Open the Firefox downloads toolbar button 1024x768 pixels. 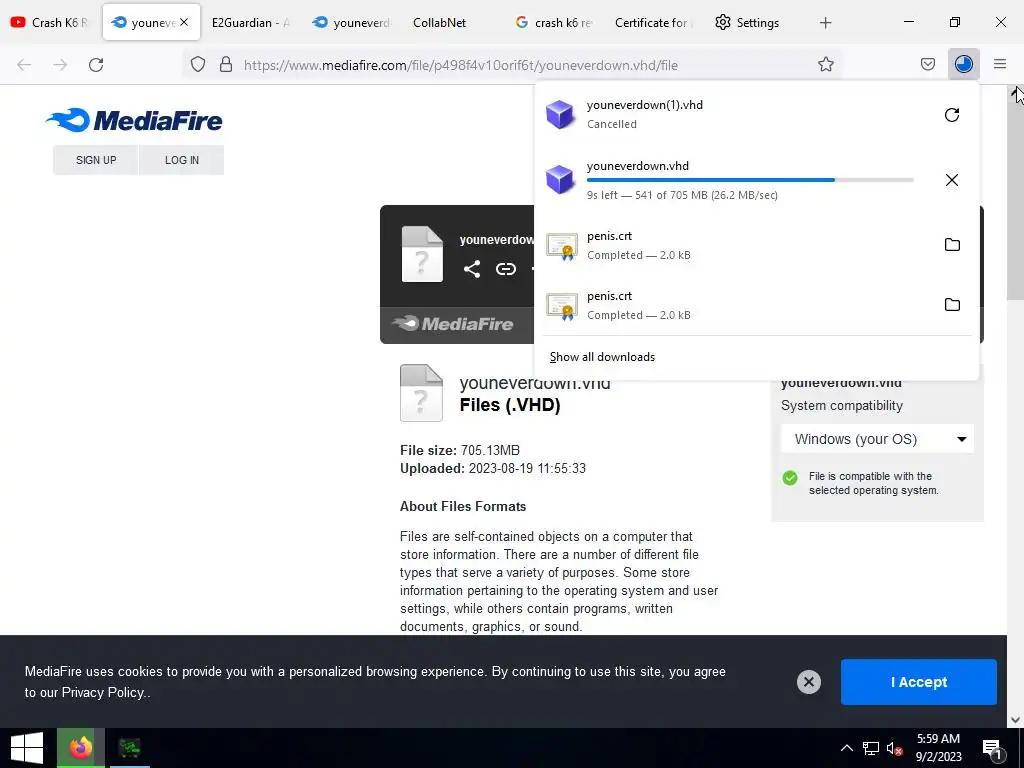click(x=963, y=64)
